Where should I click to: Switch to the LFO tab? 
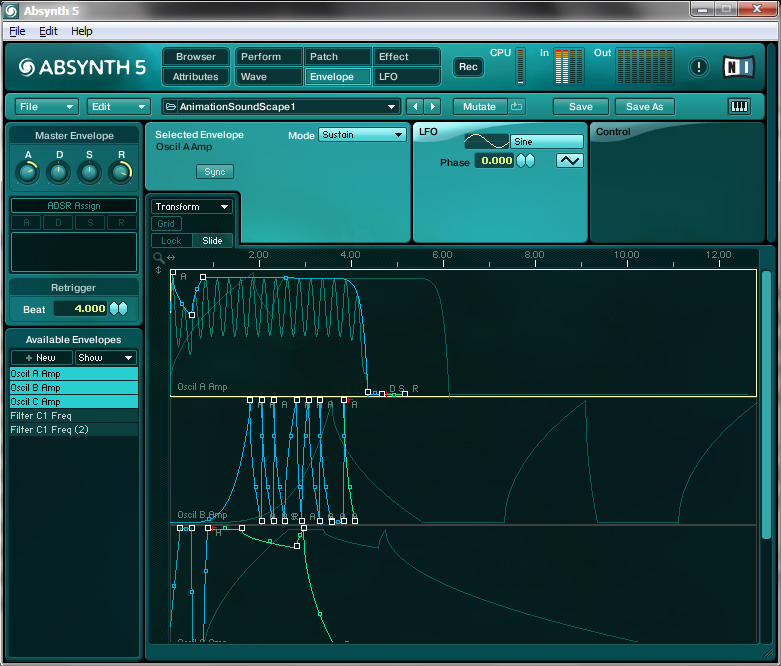[x=407, y=77]
